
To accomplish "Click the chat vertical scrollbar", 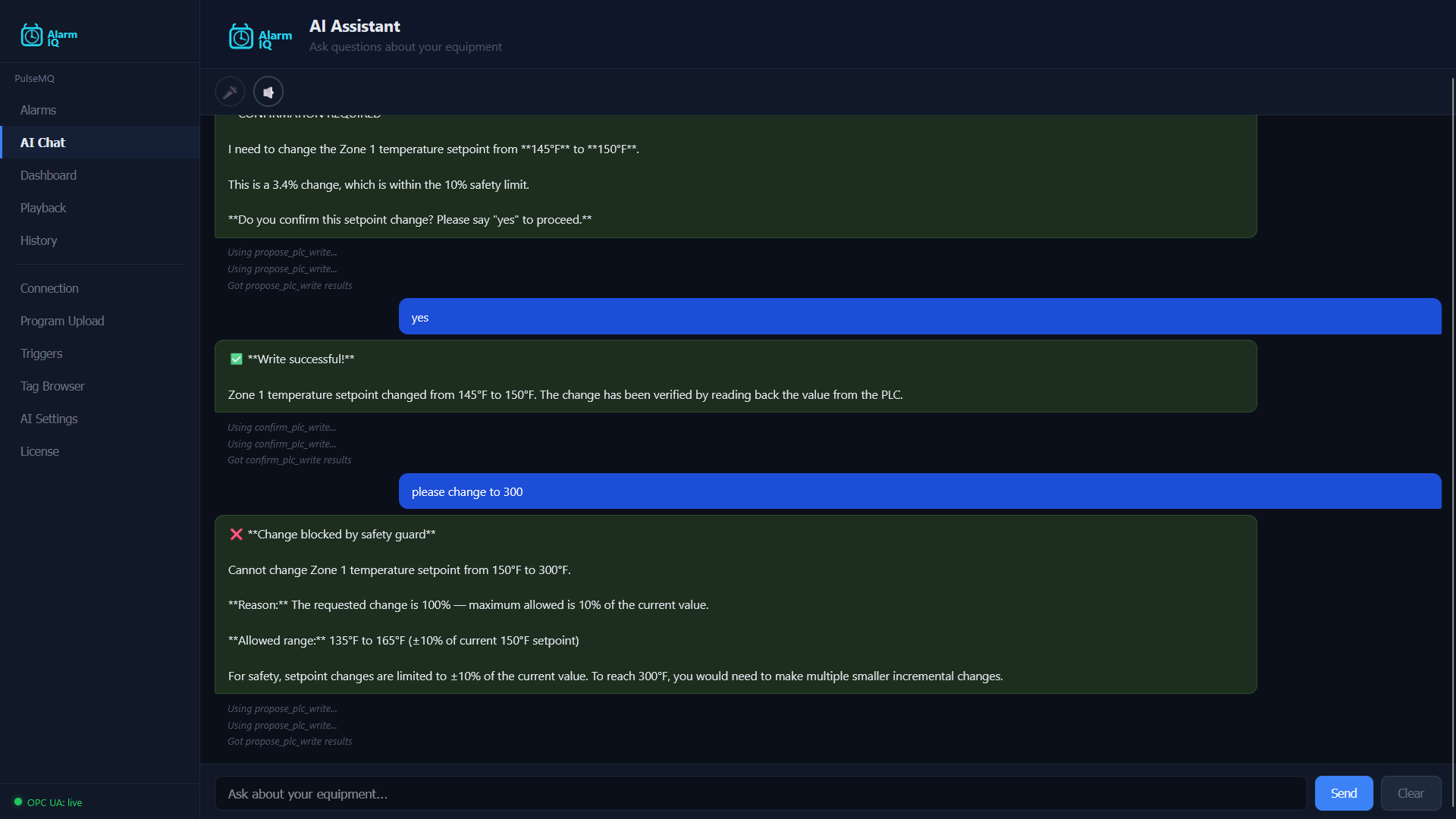I will [x=1452, y=440].
